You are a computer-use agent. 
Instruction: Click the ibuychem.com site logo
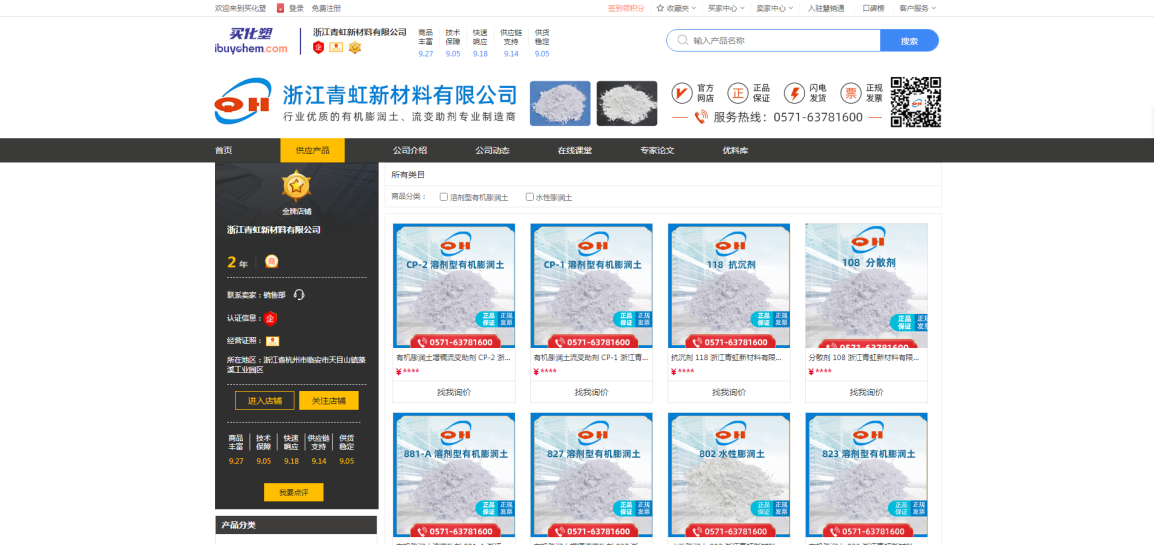[251, 41]
